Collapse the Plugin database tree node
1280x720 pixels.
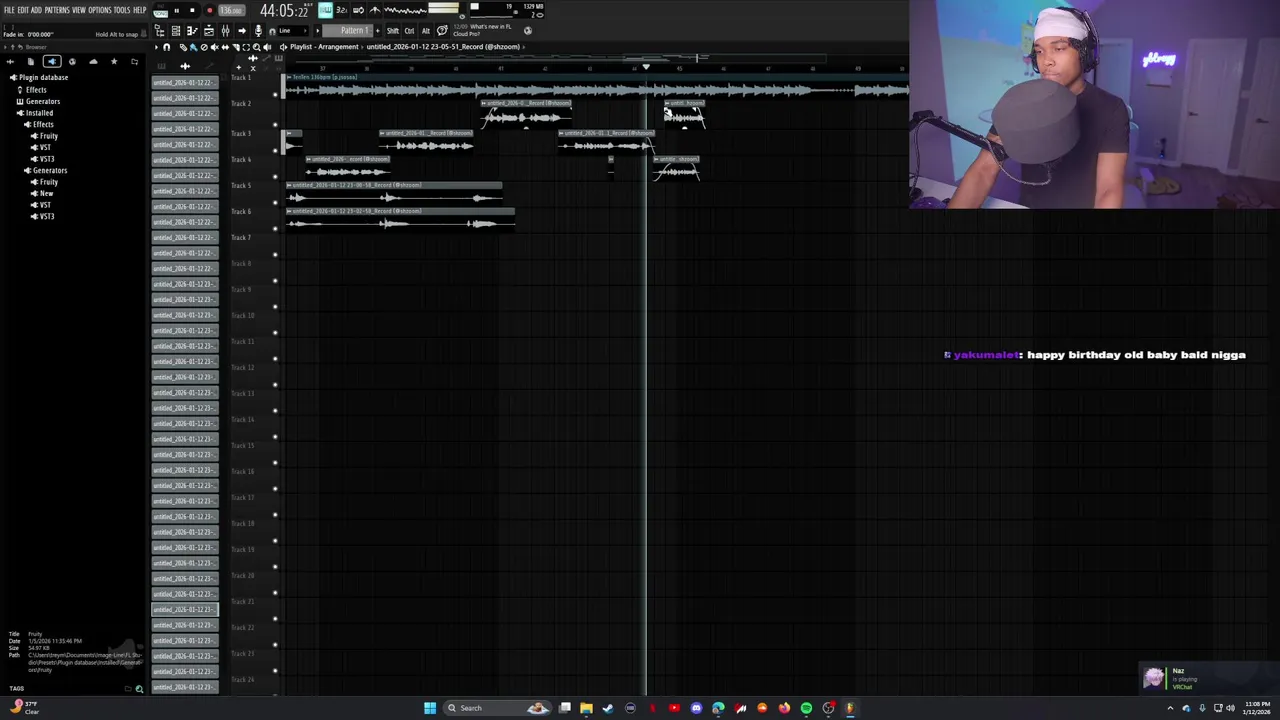40,77
